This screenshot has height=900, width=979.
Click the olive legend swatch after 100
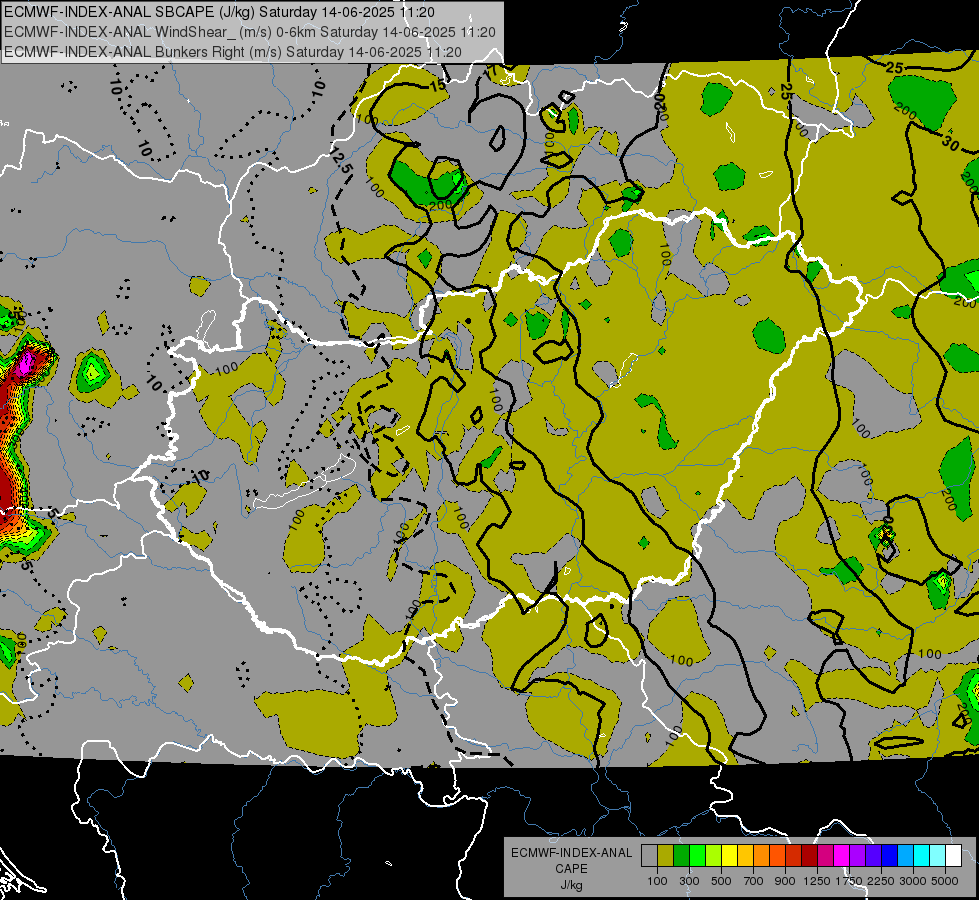coord(666,856)
